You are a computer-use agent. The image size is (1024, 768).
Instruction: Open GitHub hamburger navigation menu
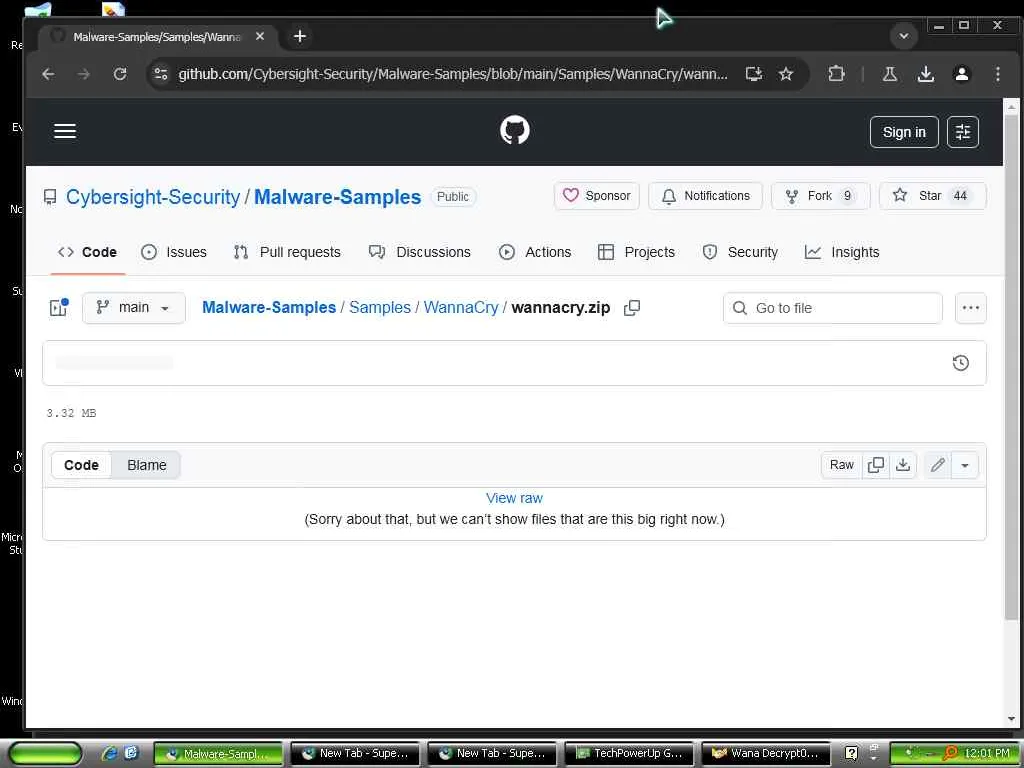click(x=65, y=131)
